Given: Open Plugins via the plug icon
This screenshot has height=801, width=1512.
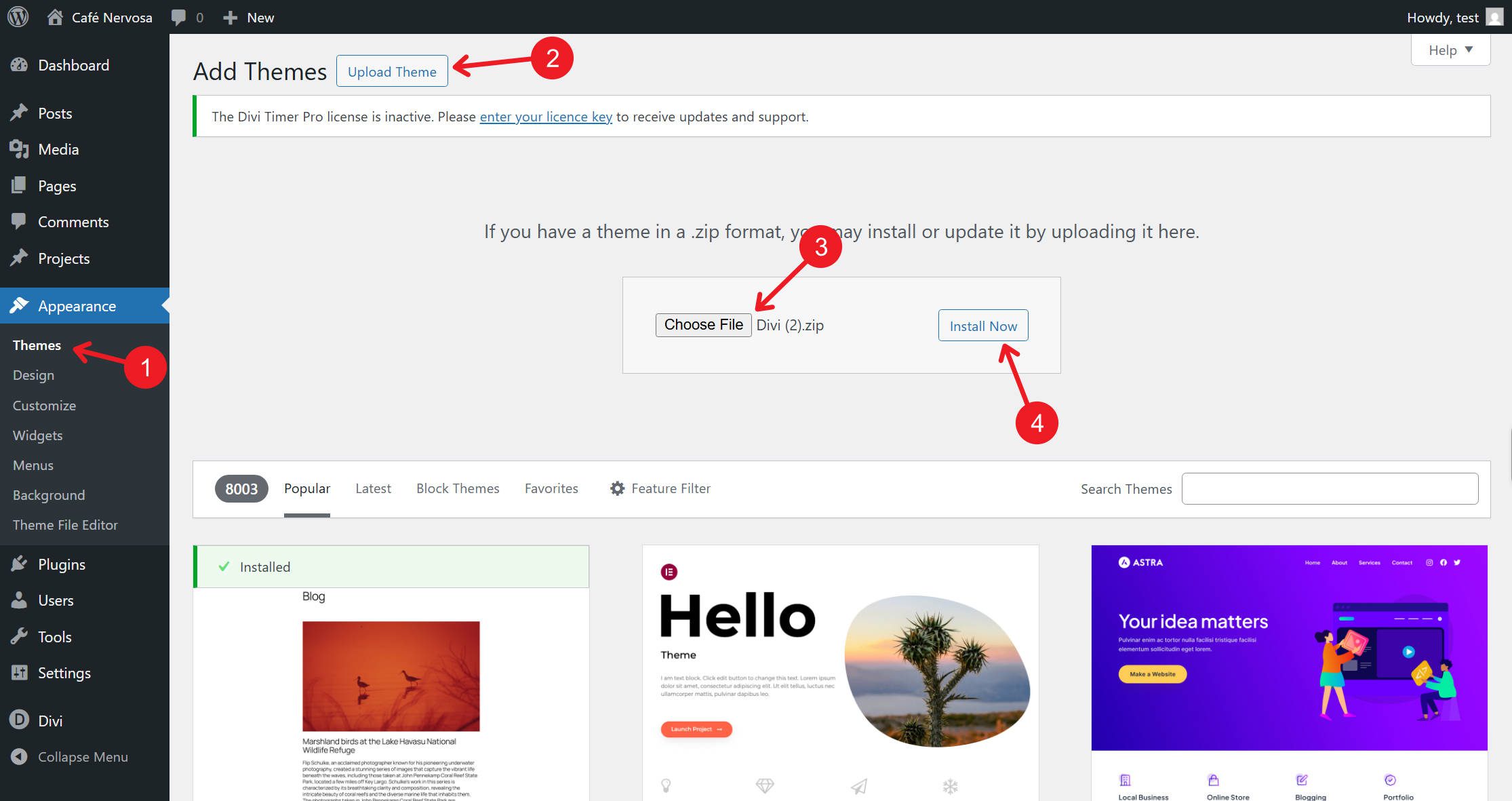Looking at the screenshot, I should click(x=20, y=564).
